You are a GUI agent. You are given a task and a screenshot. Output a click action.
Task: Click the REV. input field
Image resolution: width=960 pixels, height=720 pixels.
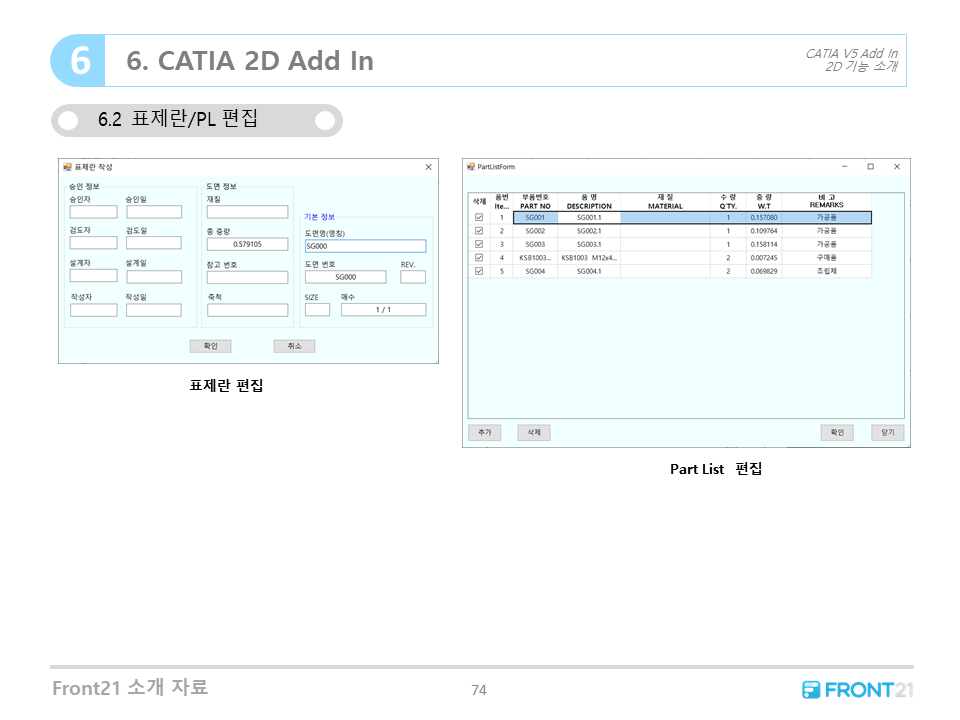pyautogui.click(x=413, y=277)
